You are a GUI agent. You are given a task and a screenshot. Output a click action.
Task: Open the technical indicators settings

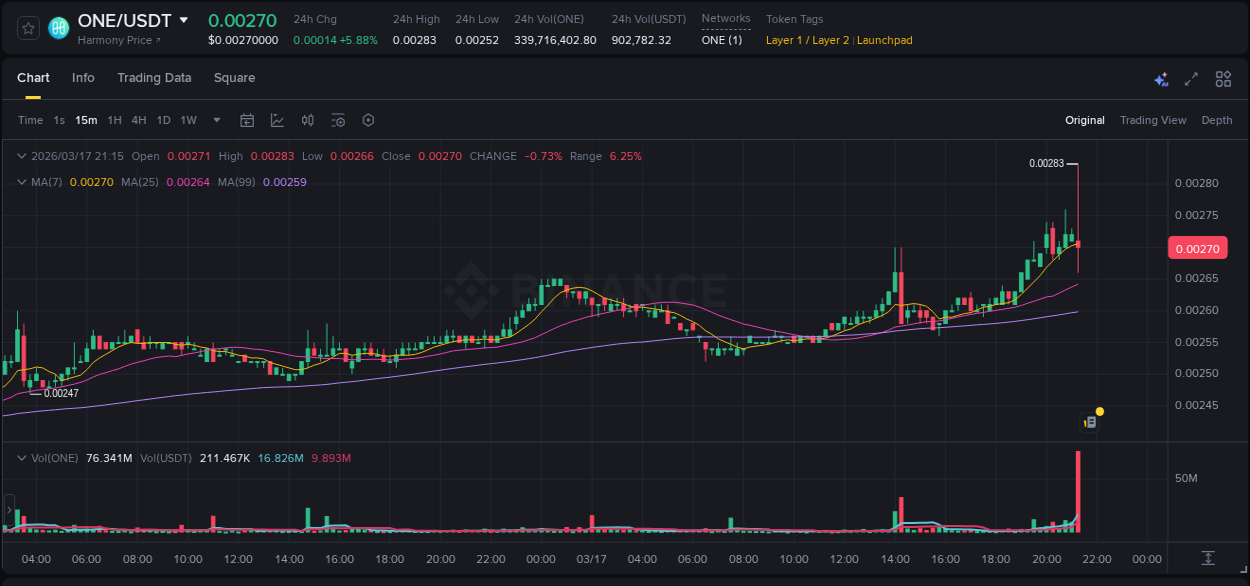pyautogui.click(x=338, y=120)
